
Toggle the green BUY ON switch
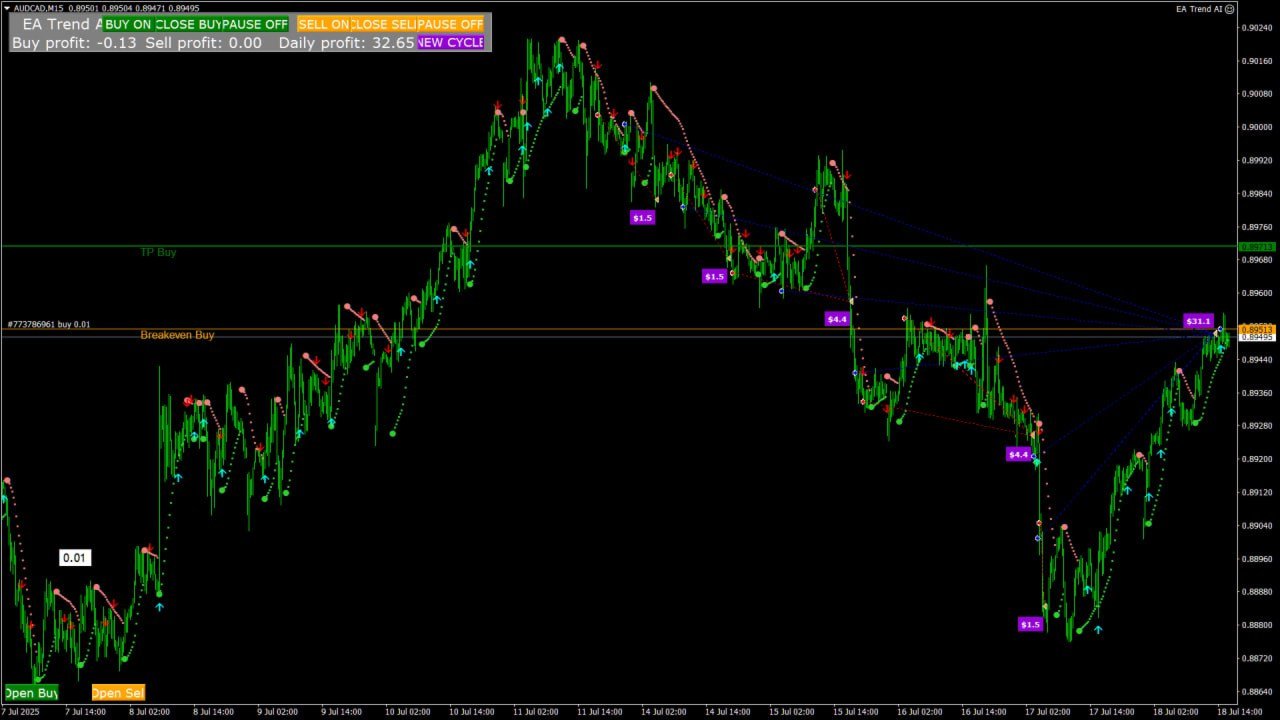click(x=130, y=24)
